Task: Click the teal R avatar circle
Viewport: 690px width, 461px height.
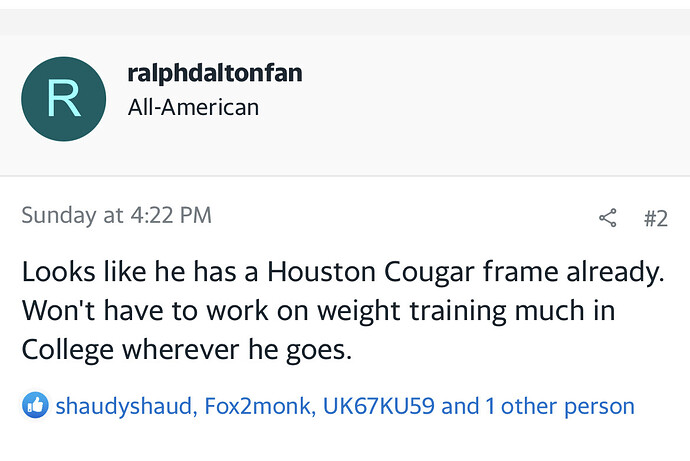Action: click(x=63, y=99)
